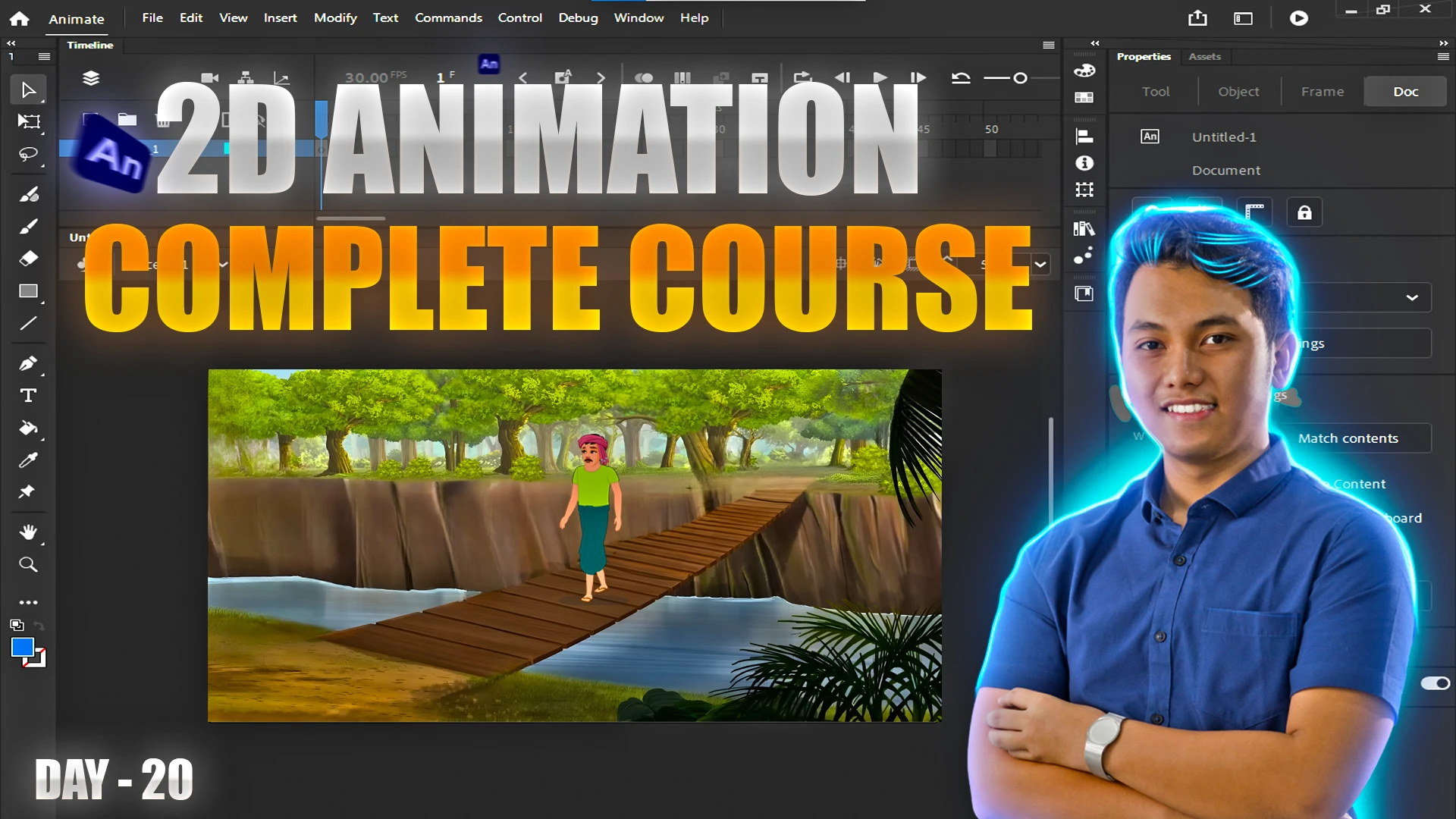Screen dimensions: 1456x819
Task: Open the Library books panel icon
Action: (x=1084, y=228)
